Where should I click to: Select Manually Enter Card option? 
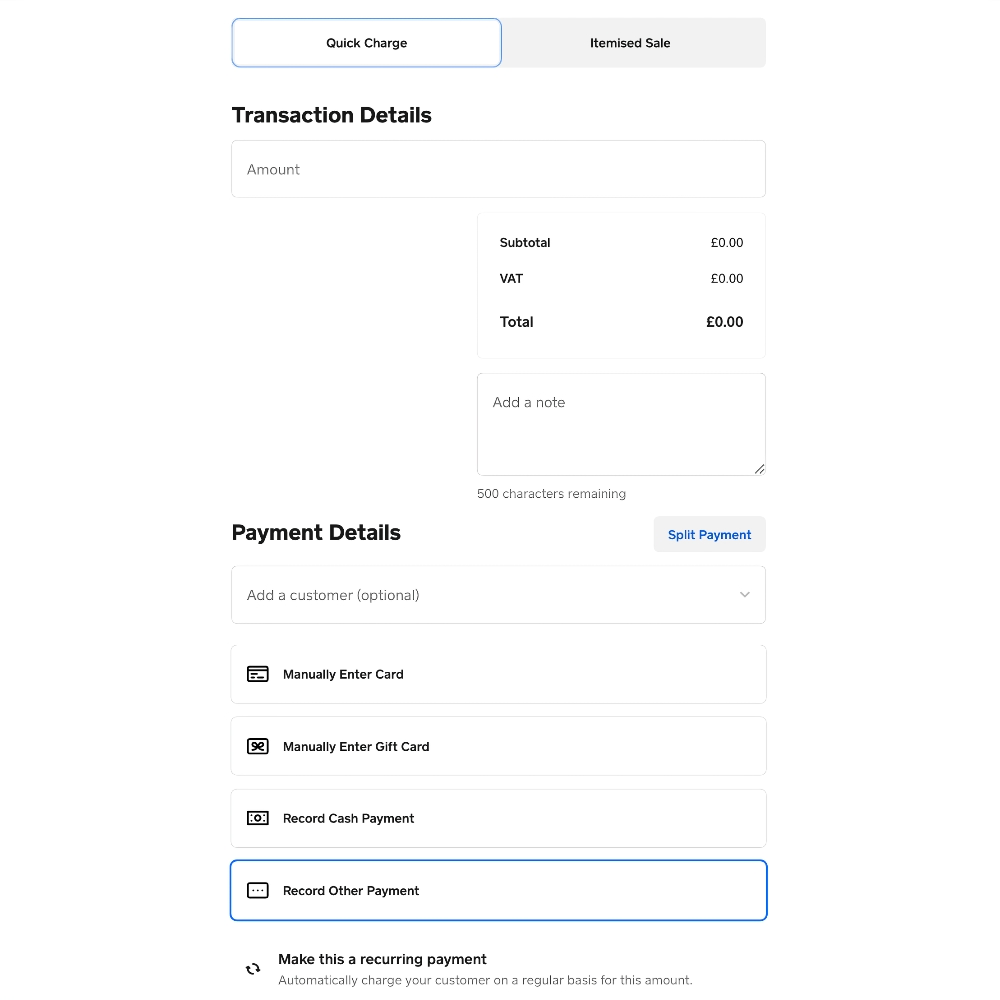[498, 674]
